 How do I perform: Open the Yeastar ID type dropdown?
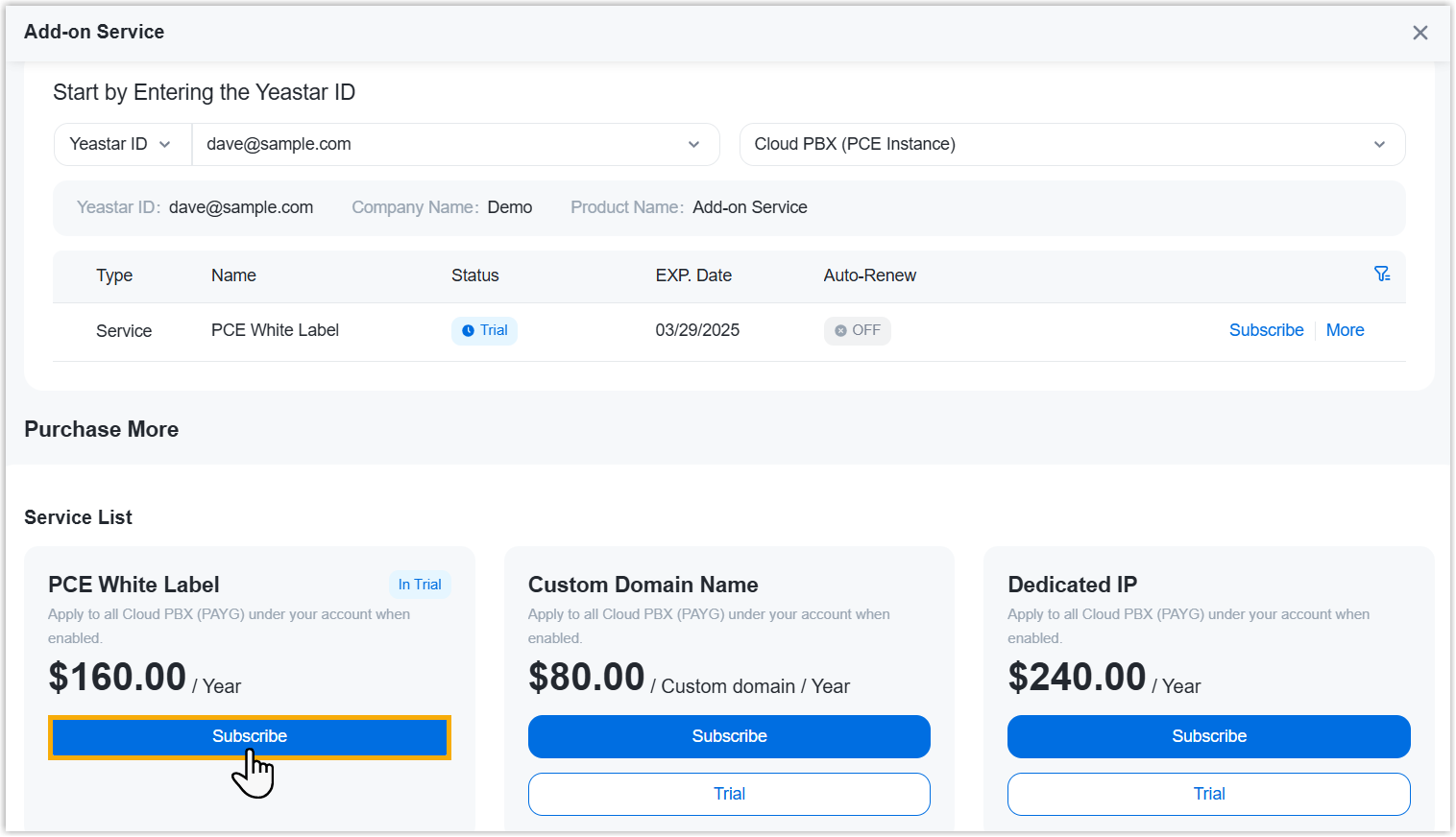[x=122, y=145]
